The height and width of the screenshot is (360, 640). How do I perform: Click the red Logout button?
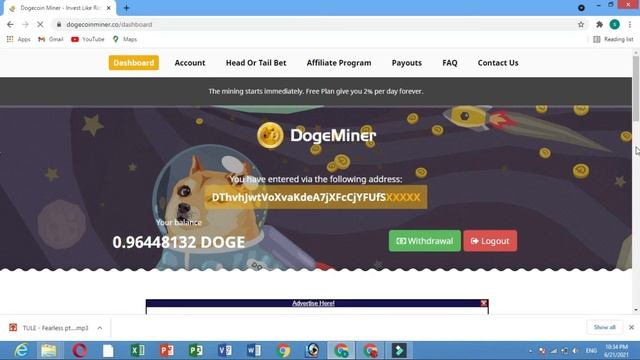490,241
